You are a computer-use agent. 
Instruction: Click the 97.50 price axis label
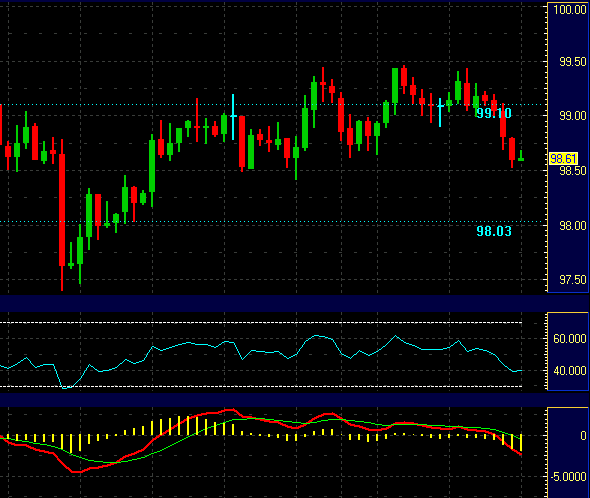pos(573,279)
